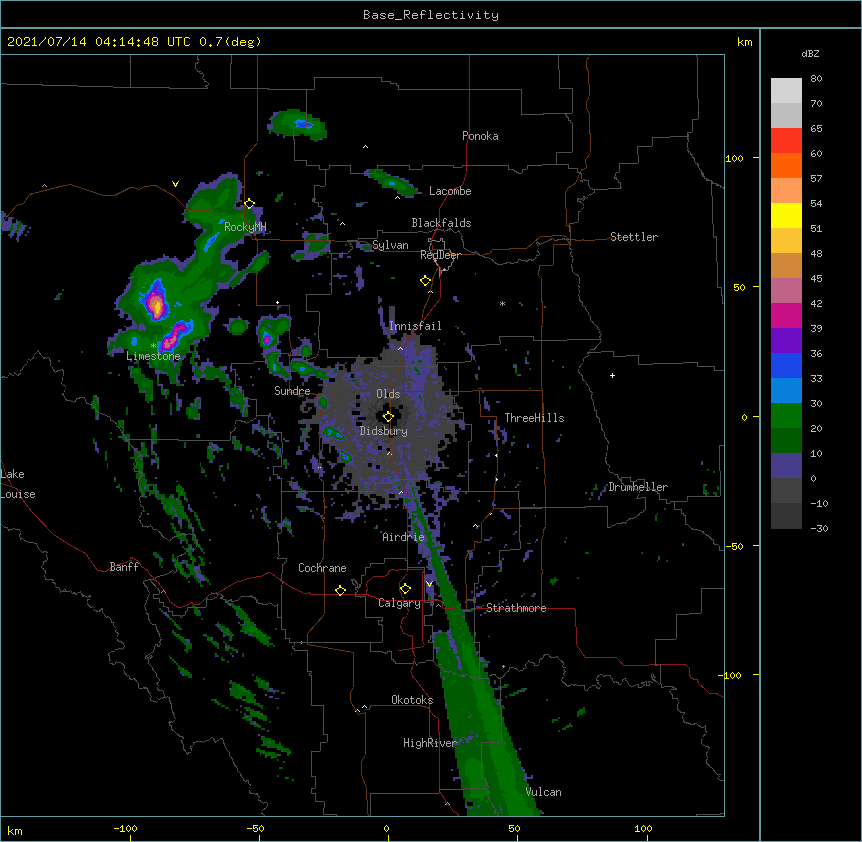The height and width of the screenshot is (842, 862).
Task: Click the Base_Reflectivity title
Action: (431, 15)
